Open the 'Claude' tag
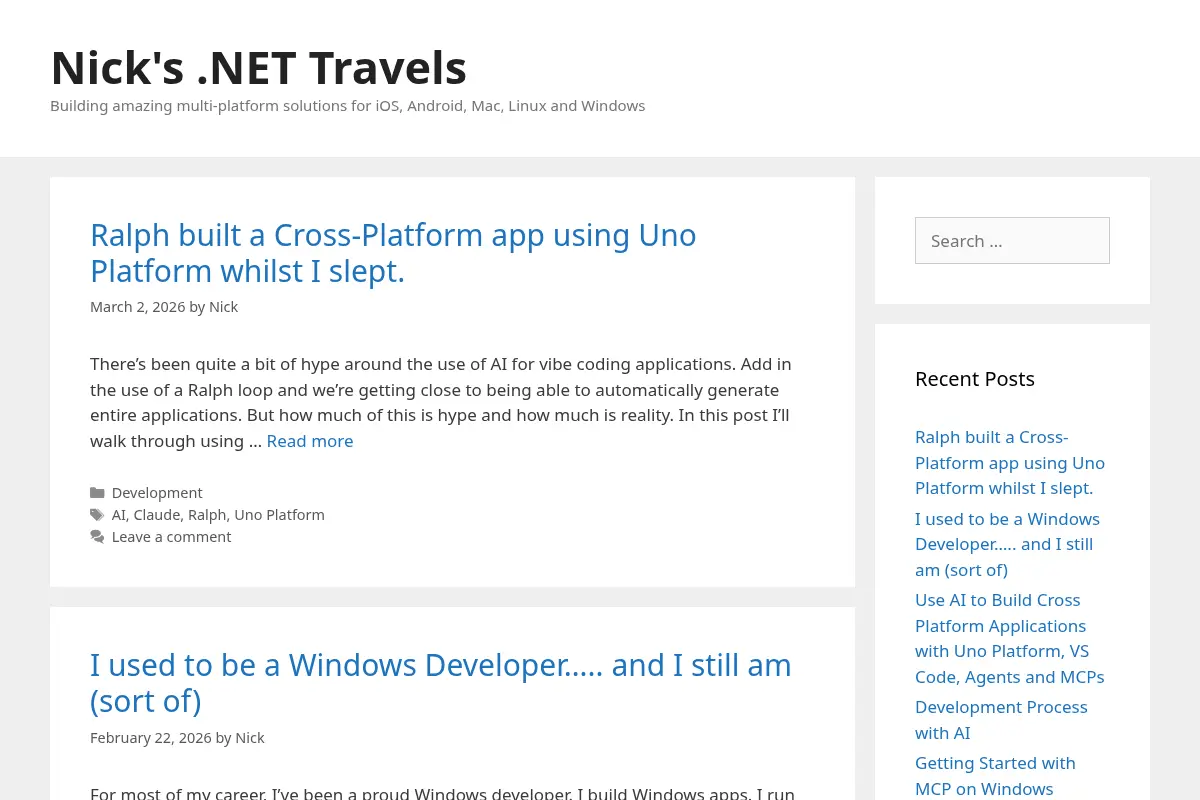This screenshot has width=1200, height=800. [x=157, y=515]
